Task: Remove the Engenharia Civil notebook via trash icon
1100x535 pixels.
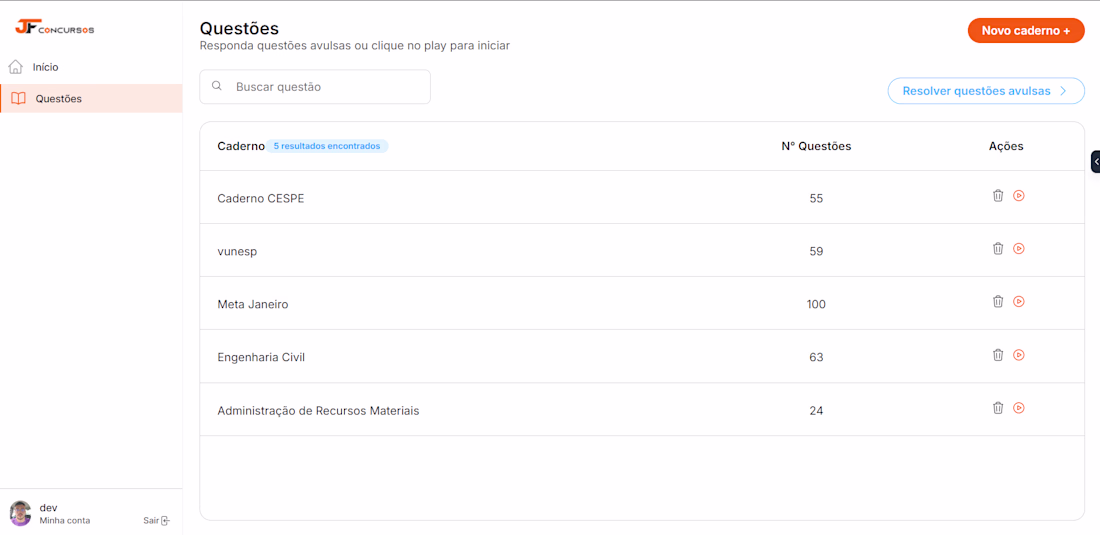Action: [998, 355]
